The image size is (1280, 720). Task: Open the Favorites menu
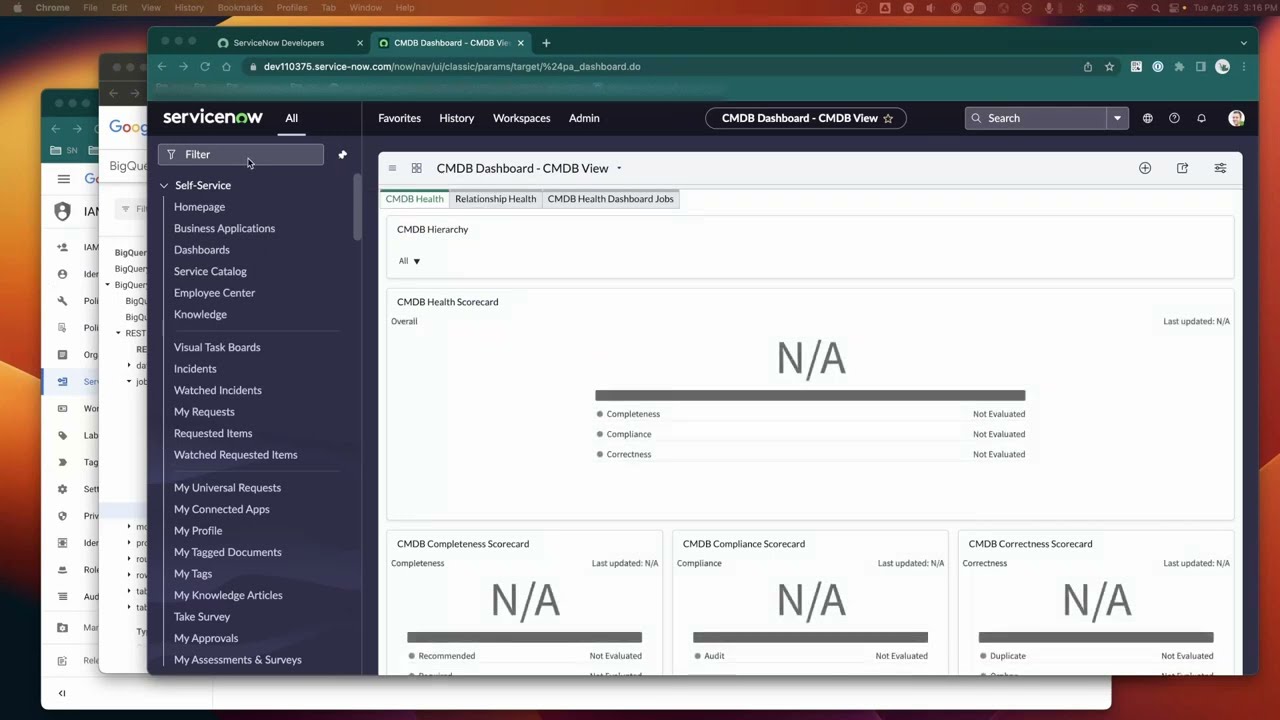(399, 118)
